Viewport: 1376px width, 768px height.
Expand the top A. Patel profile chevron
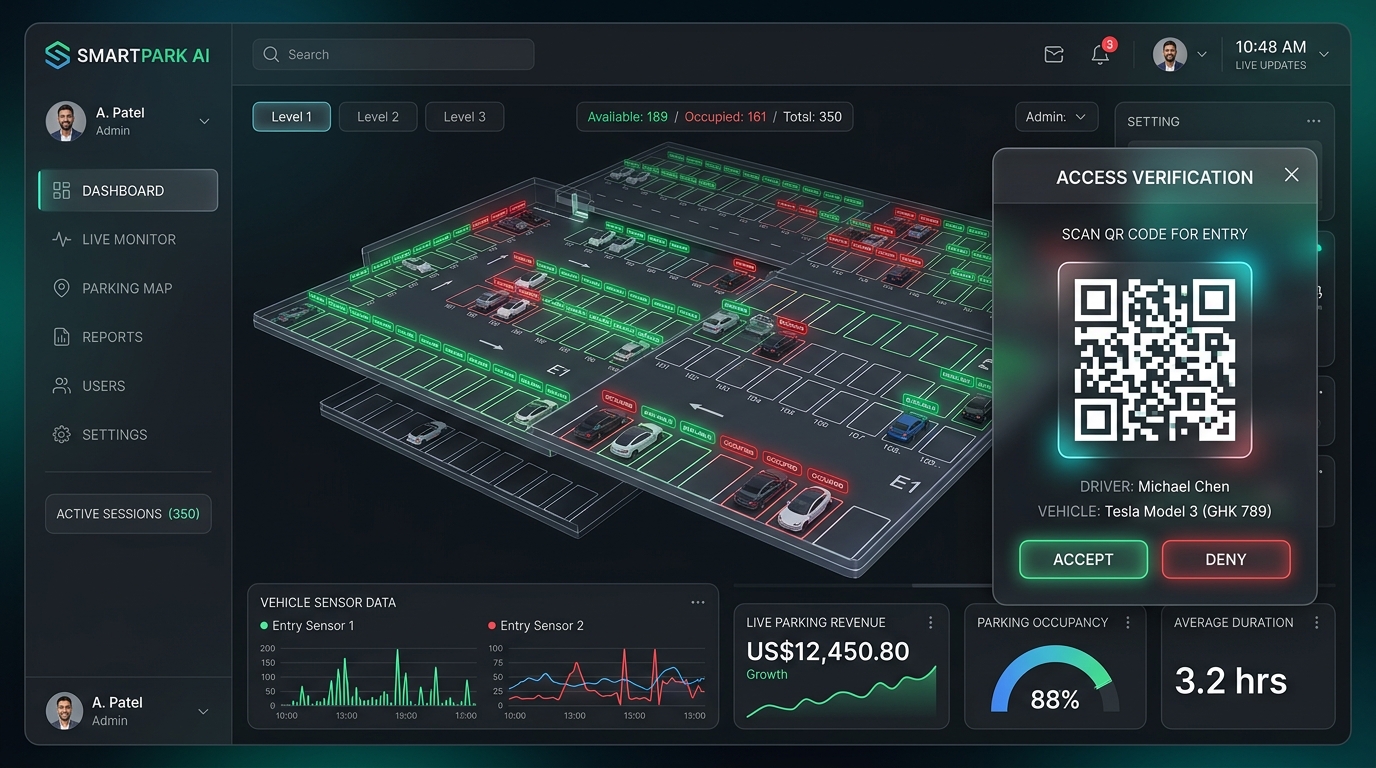click(204, 122)
